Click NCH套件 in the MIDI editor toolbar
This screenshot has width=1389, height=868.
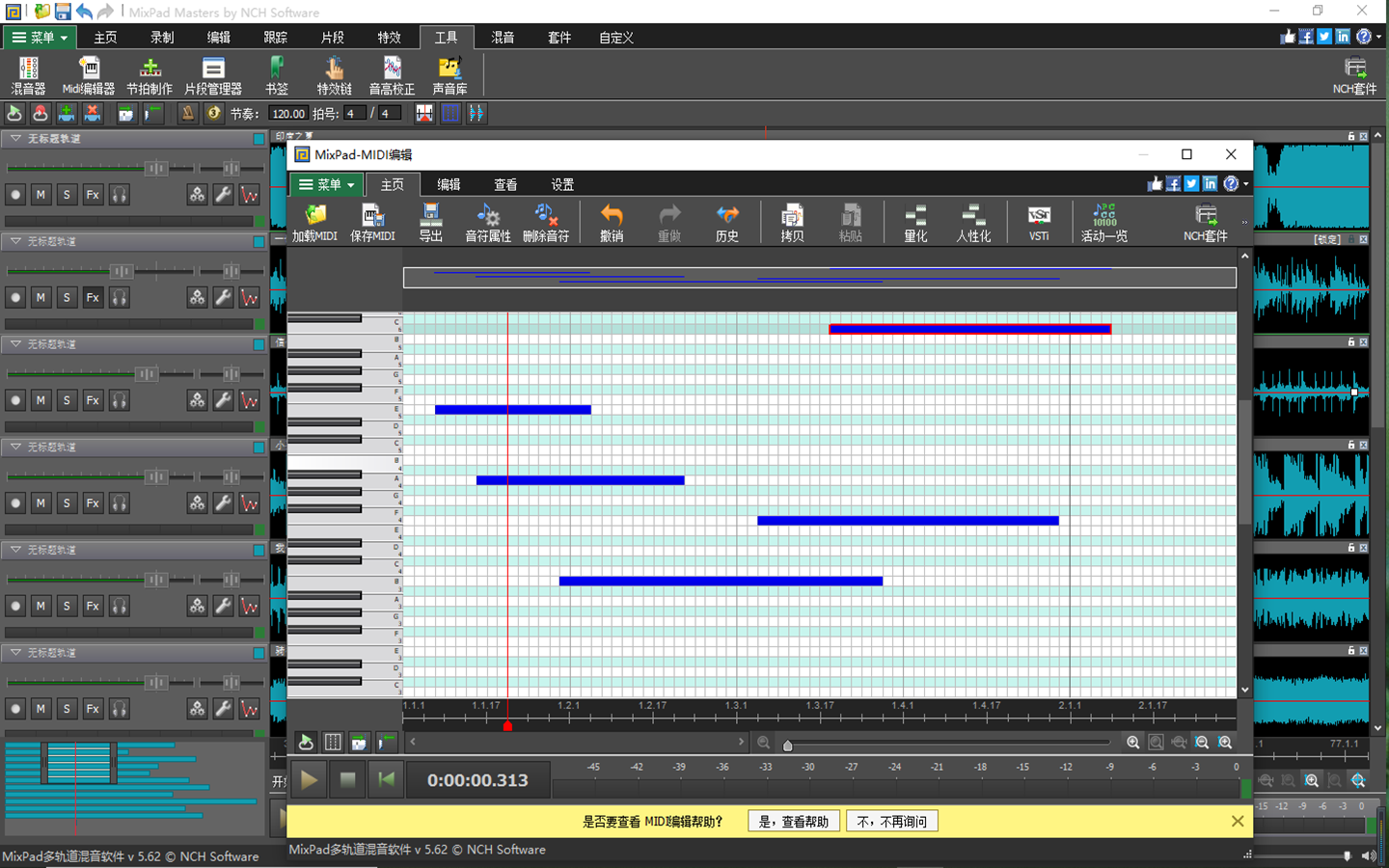pos(1206,223)
